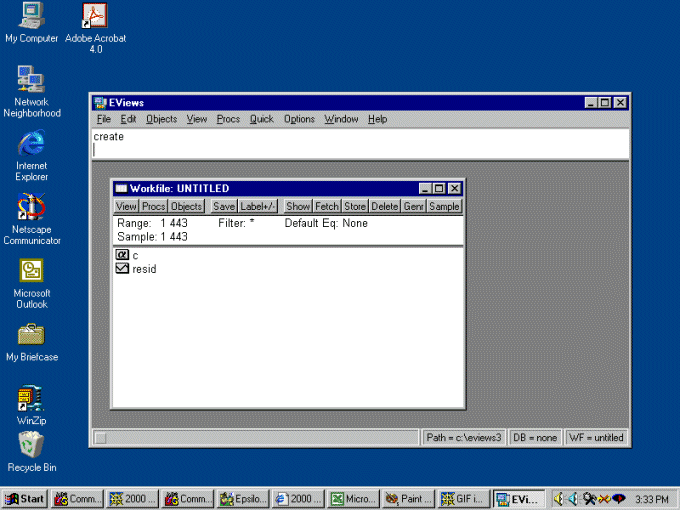Open the Objects menu in the EViews menu bar

point(161,119)
